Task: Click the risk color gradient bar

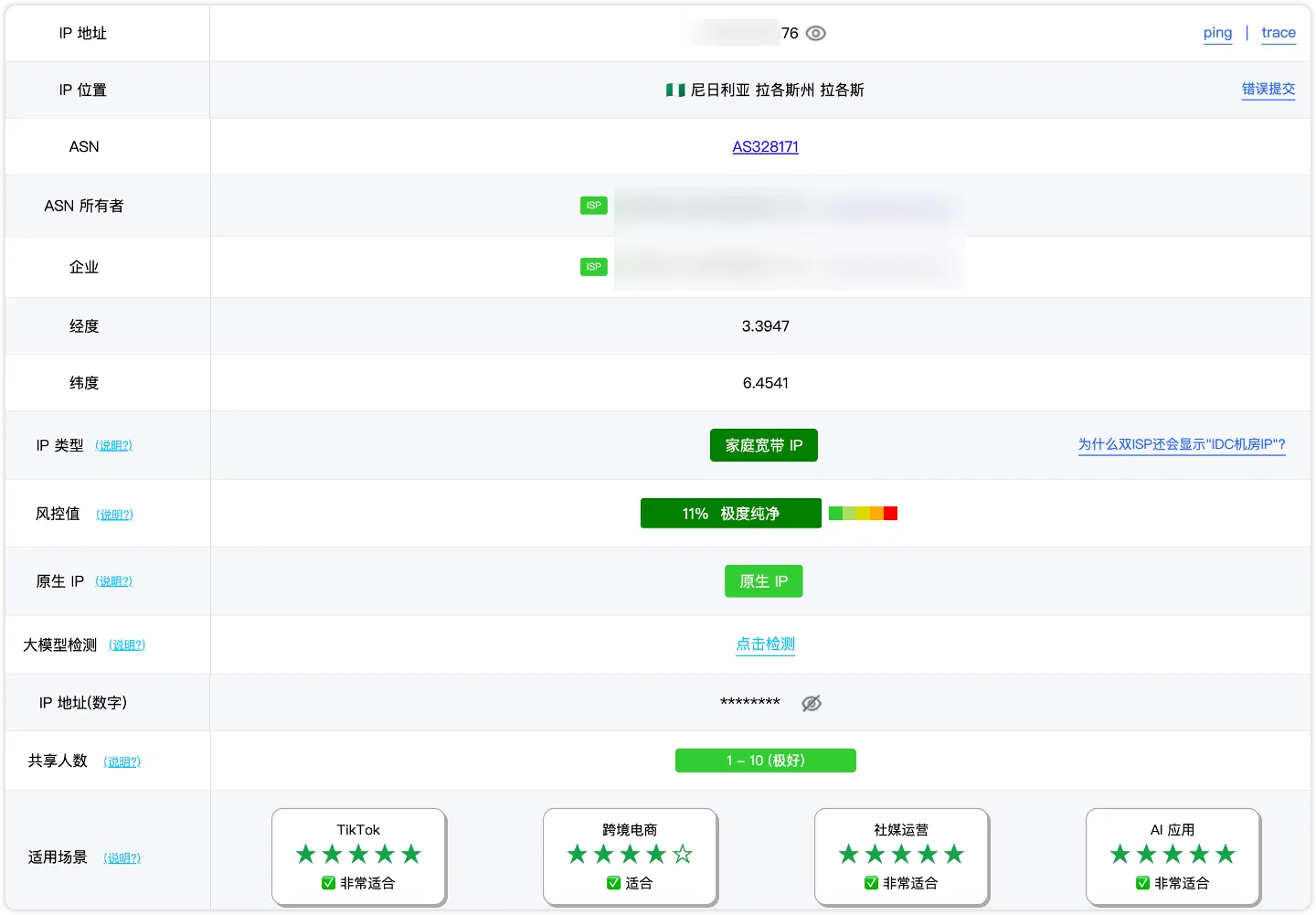Action: click(x=863, y=514)
